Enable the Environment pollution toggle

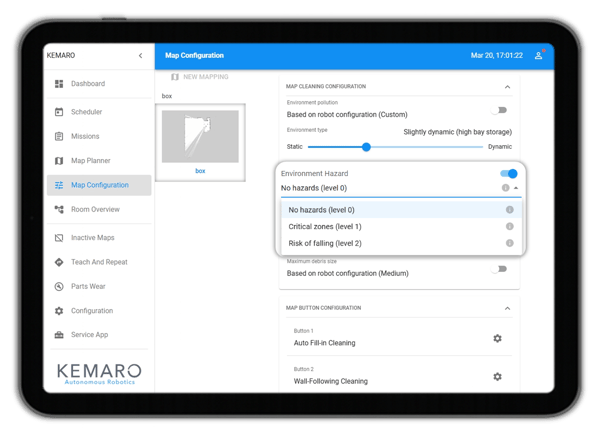[499, 110]
